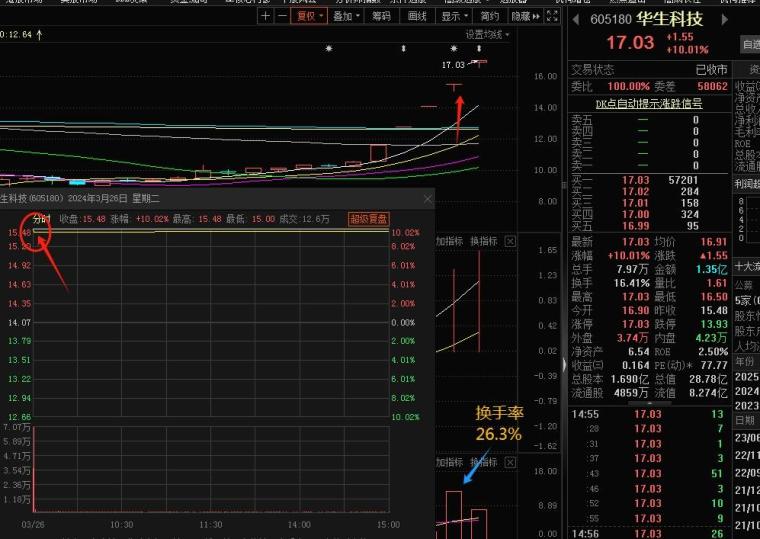Click 换指标 in the upper indicator panel

tap(483, 241)
